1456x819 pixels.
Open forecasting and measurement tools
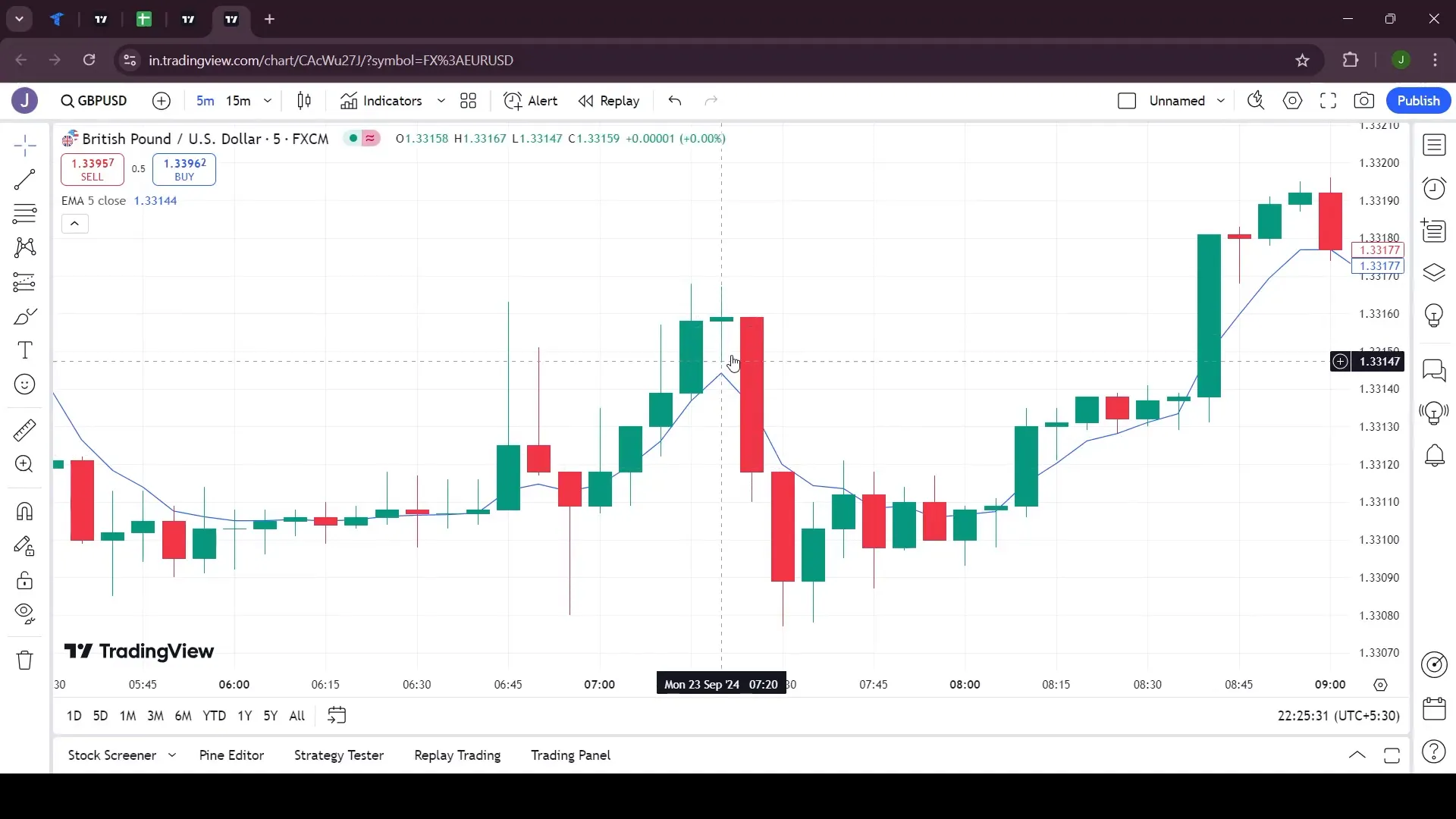[24, 282]
